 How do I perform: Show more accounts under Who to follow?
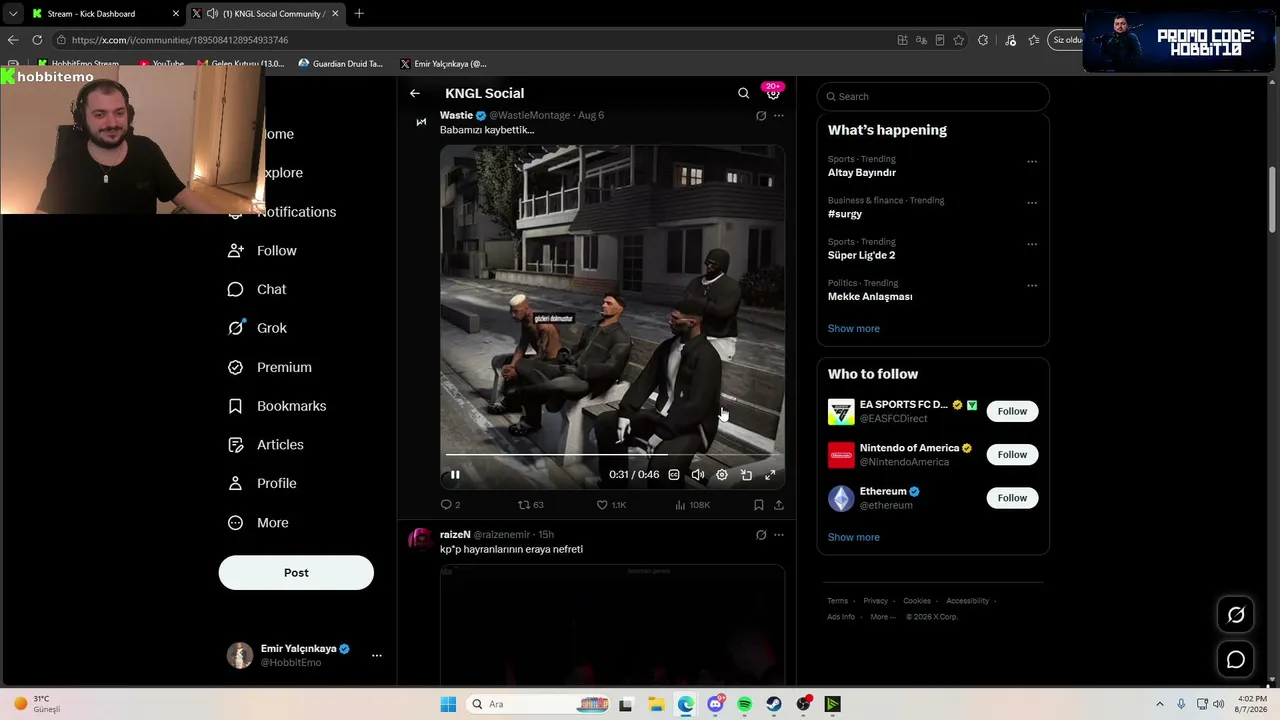coord(854,538)
